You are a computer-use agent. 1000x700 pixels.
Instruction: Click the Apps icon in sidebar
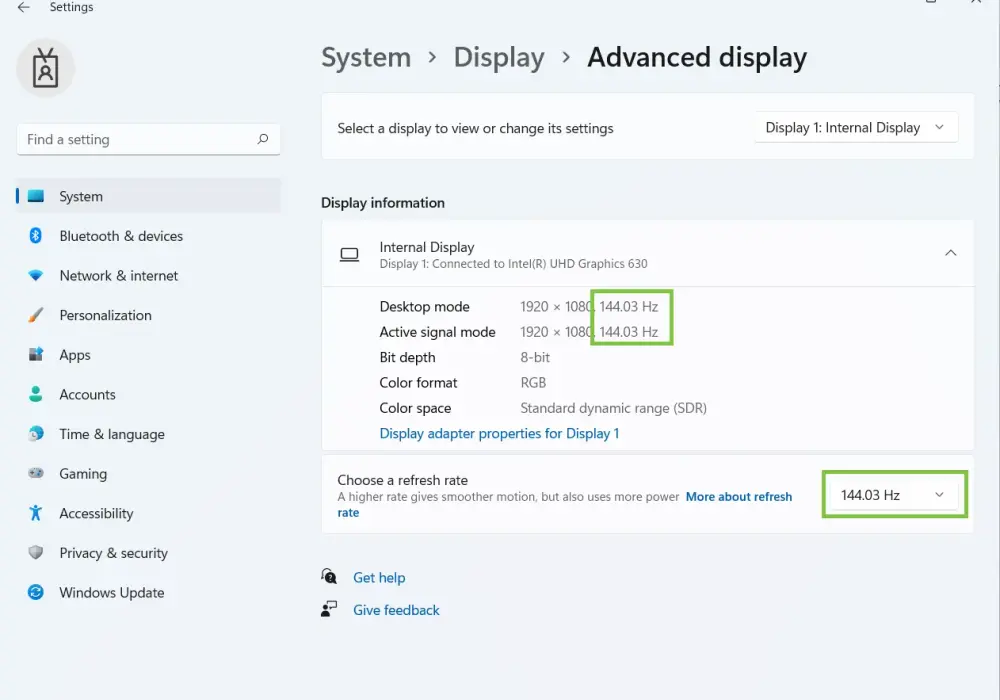tap(36, 354)
